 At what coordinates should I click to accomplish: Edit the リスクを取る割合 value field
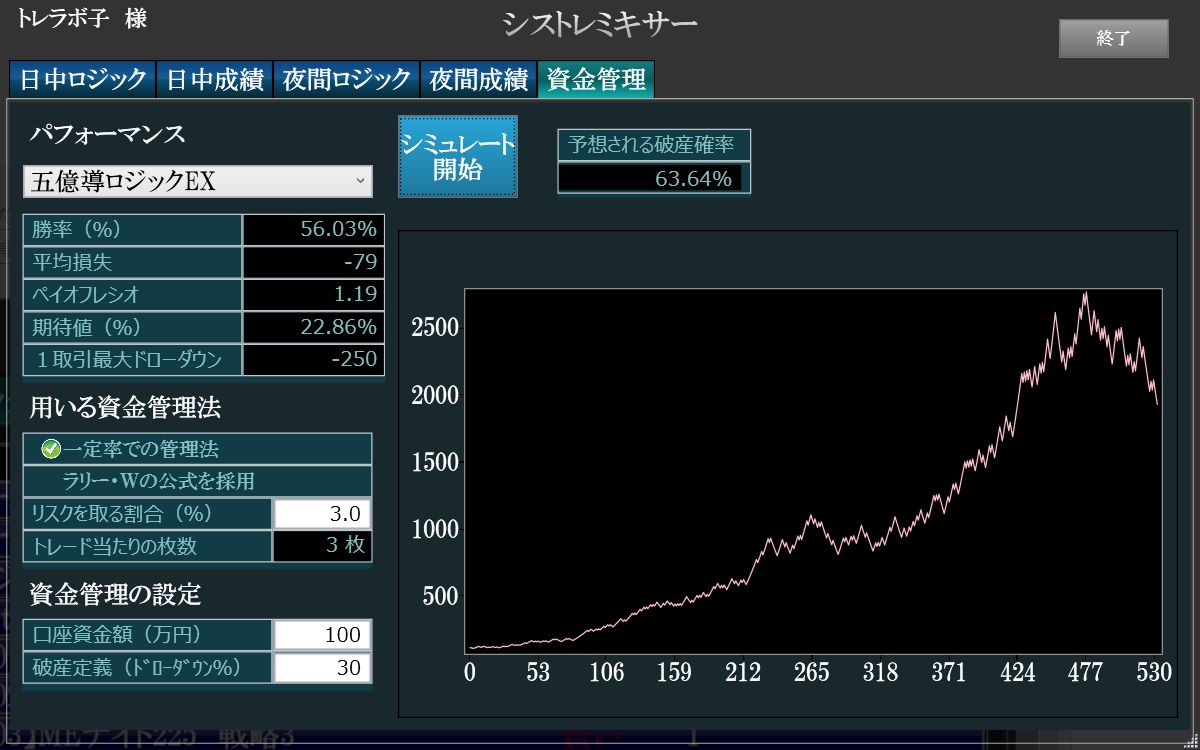coord(322,513)
